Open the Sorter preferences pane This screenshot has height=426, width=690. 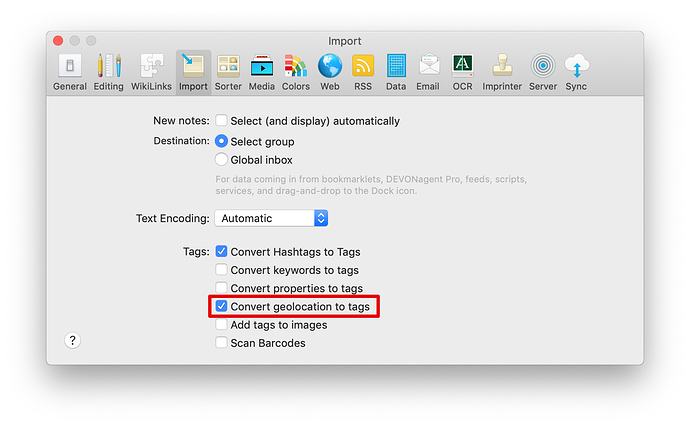pos(228,72)
